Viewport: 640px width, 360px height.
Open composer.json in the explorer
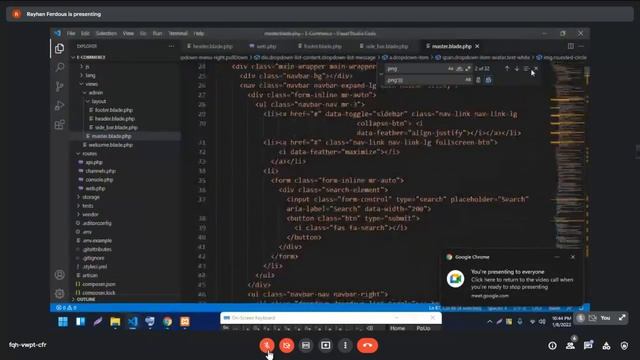(x=98, y=284)
